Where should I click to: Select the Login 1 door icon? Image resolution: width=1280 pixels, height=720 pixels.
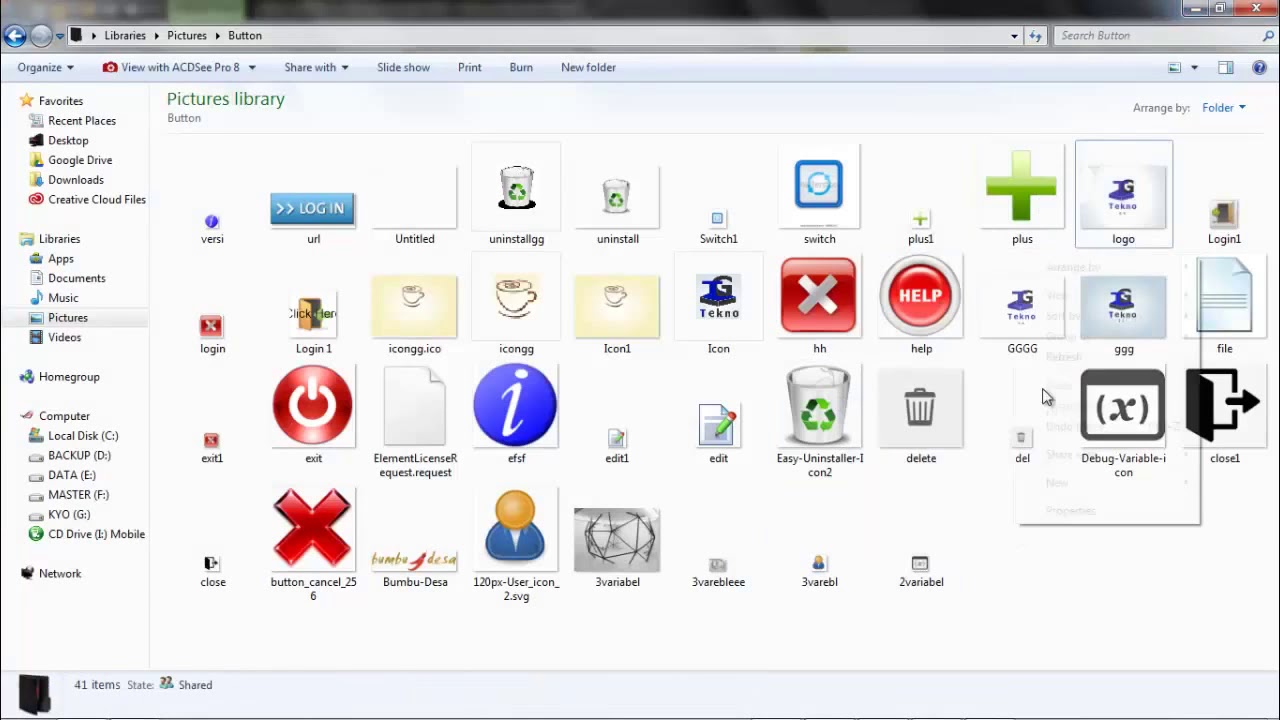pos(313,314)
